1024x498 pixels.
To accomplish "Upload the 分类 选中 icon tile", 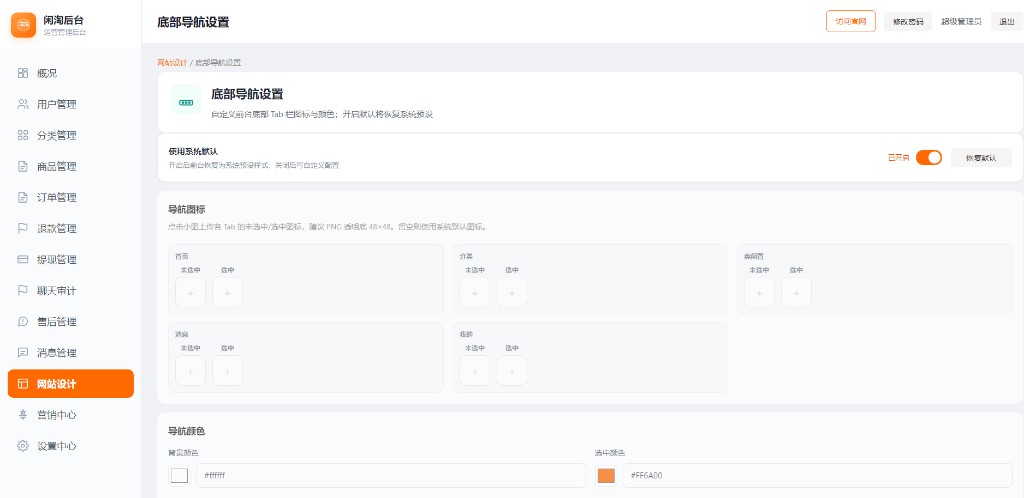I will pos(512,292).
